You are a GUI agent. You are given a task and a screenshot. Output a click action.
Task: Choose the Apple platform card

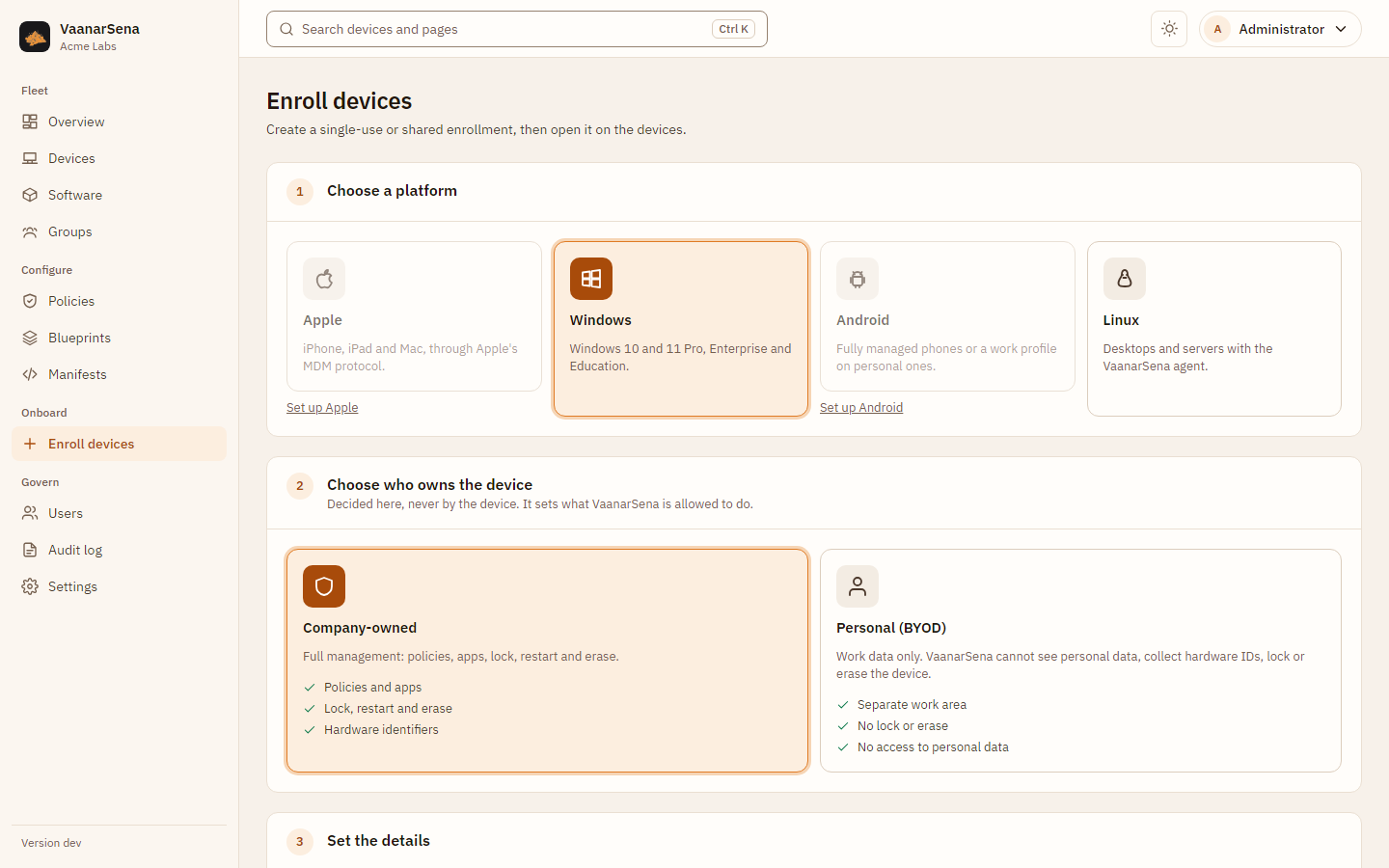coord(414,316)
